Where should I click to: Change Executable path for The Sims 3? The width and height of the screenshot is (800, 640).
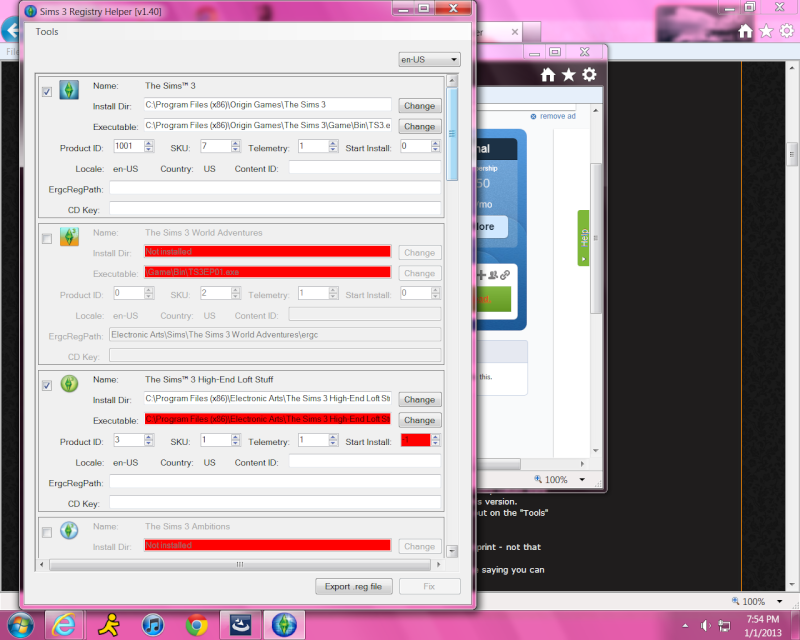click(419, 126)
